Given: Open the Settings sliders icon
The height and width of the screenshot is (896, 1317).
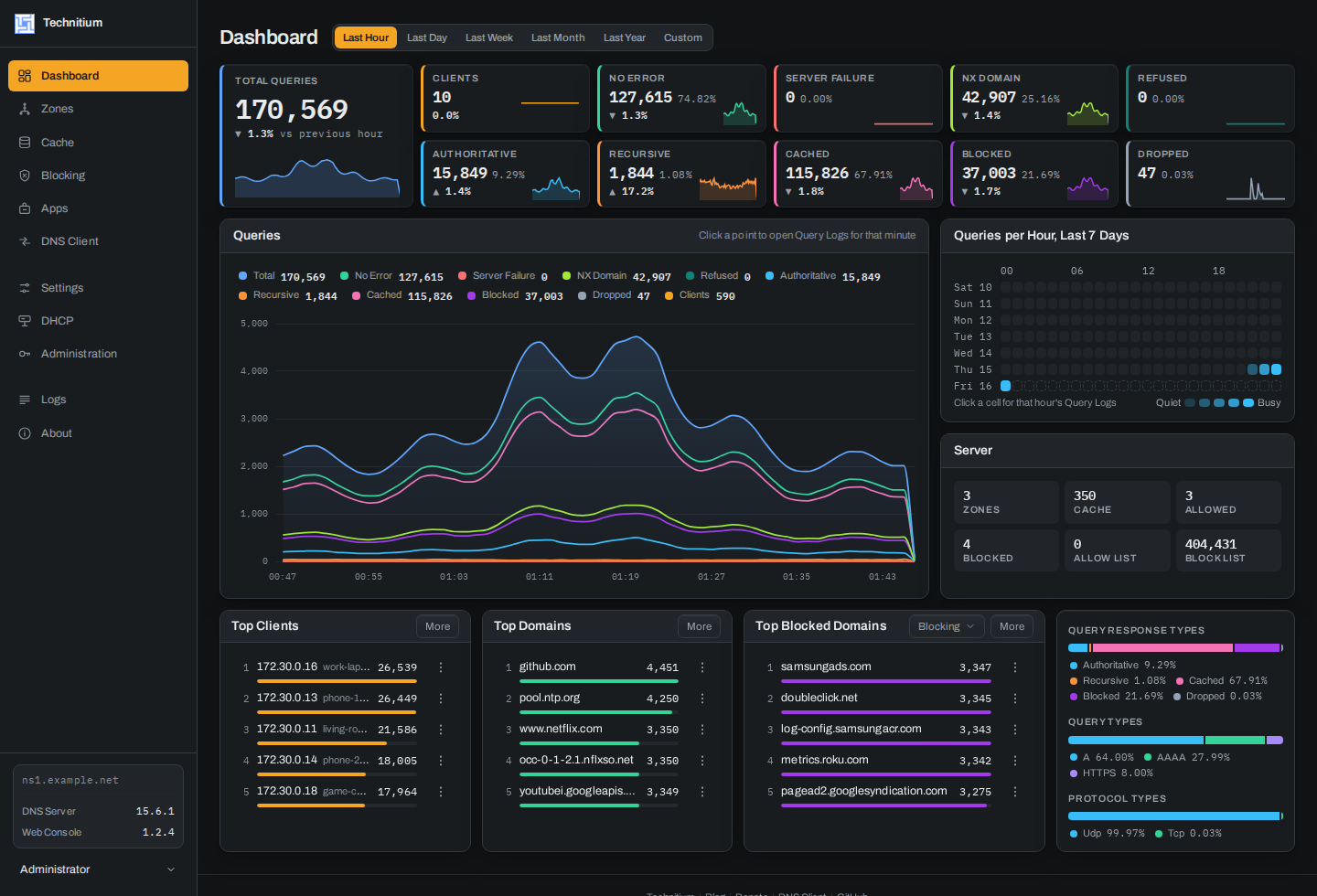Looking at the screenshot, I should (x=25, y=288).
